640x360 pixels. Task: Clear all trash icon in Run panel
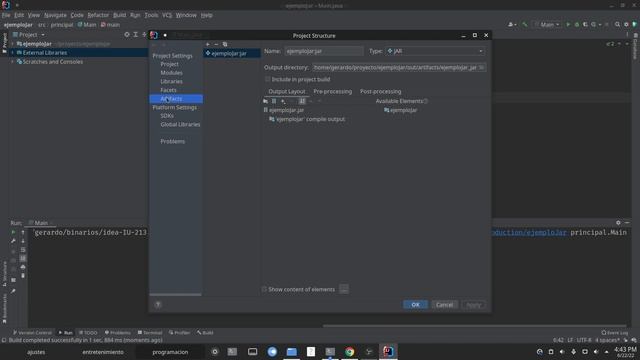pos(23,276)
